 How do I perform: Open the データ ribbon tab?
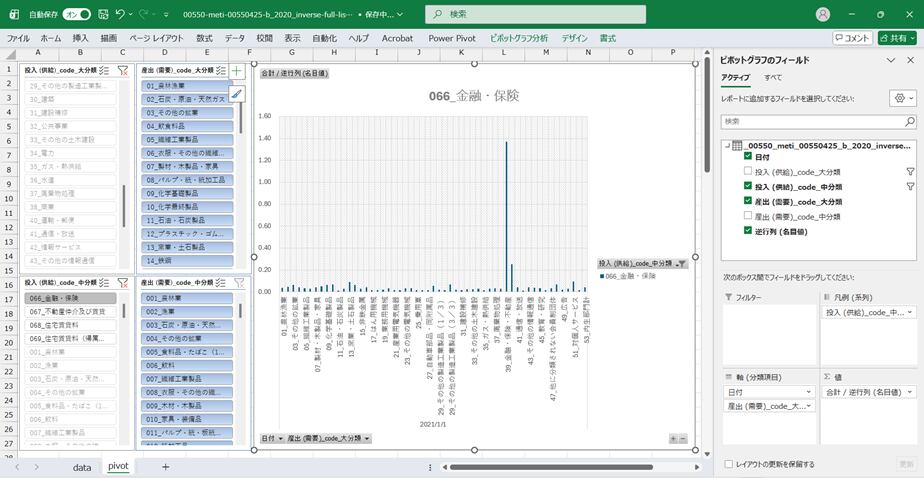[x=235, y=38]
